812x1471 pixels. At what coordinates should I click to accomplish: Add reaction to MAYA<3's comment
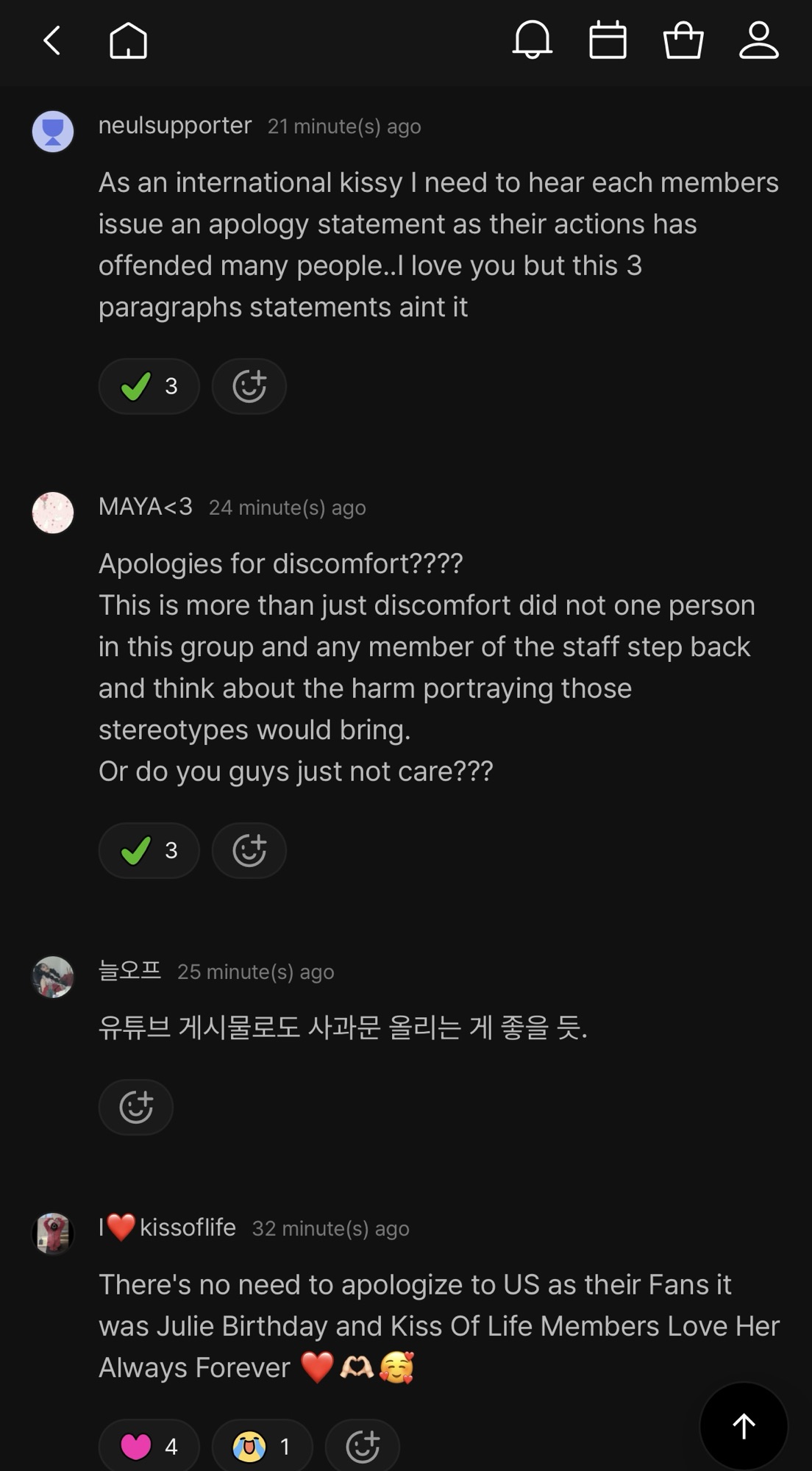249,850
